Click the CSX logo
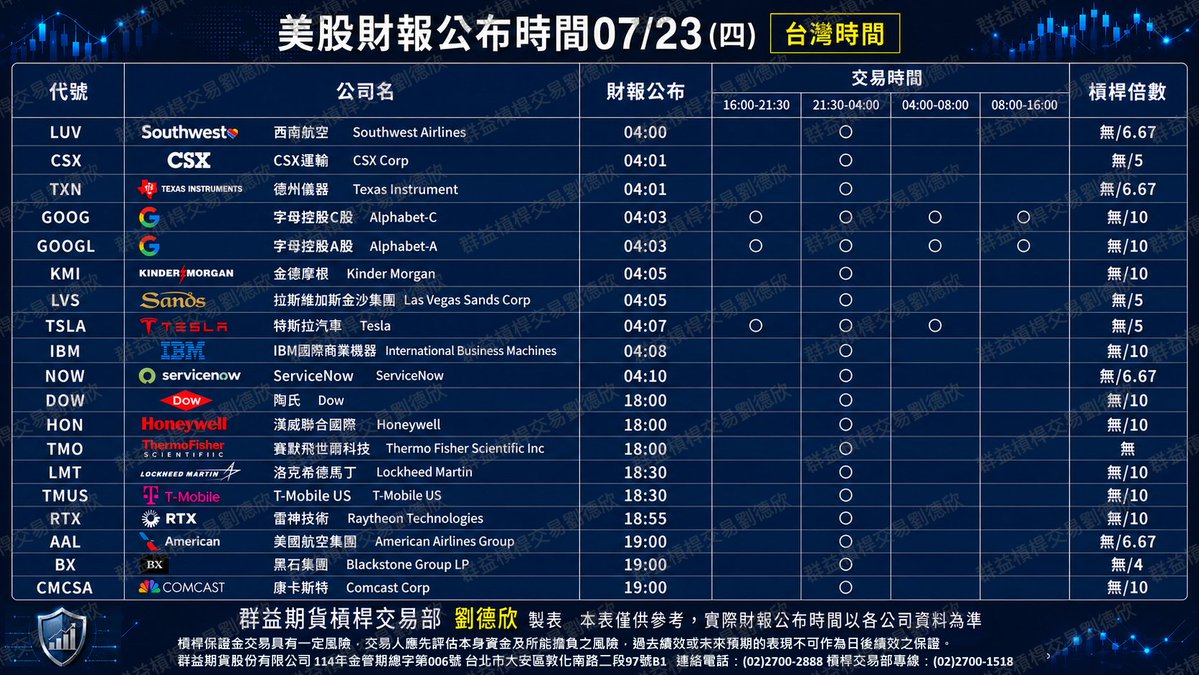The width and height of the screenshot is (1199, 675). click(x=189, y=161)
